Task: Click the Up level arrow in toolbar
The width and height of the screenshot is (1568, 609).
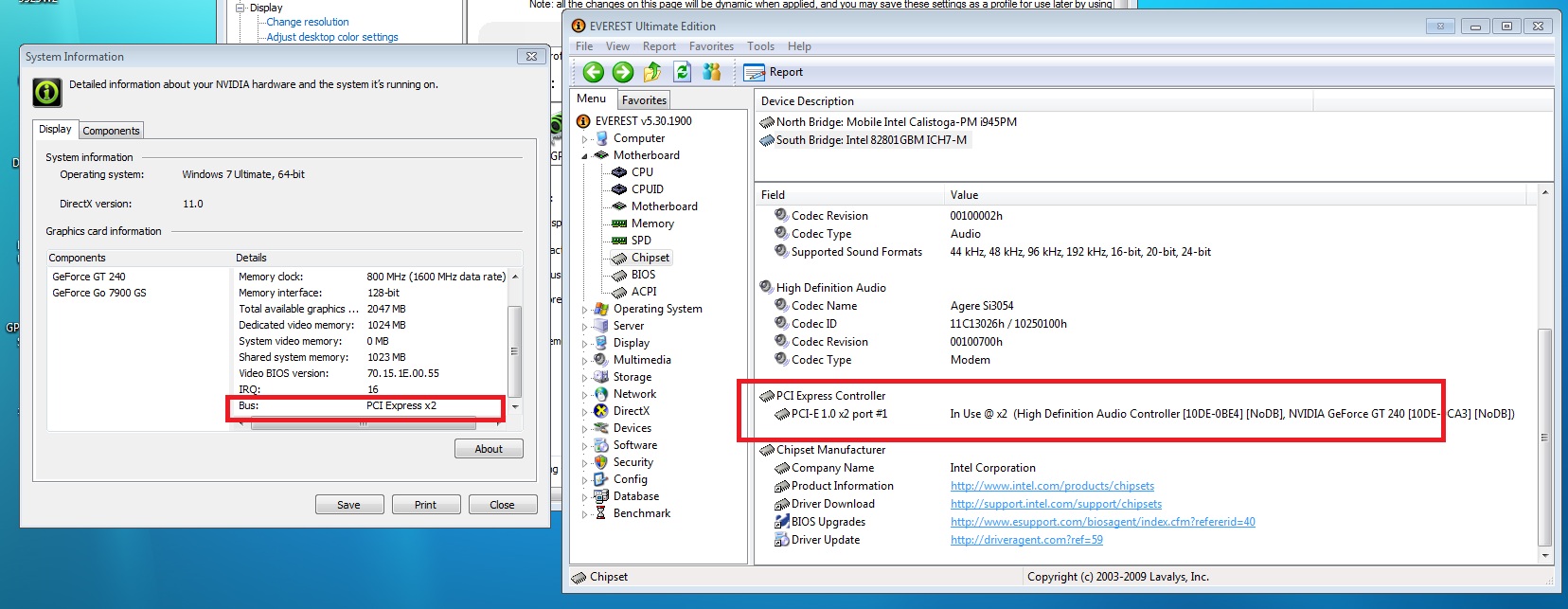Action: coord(652,72)
